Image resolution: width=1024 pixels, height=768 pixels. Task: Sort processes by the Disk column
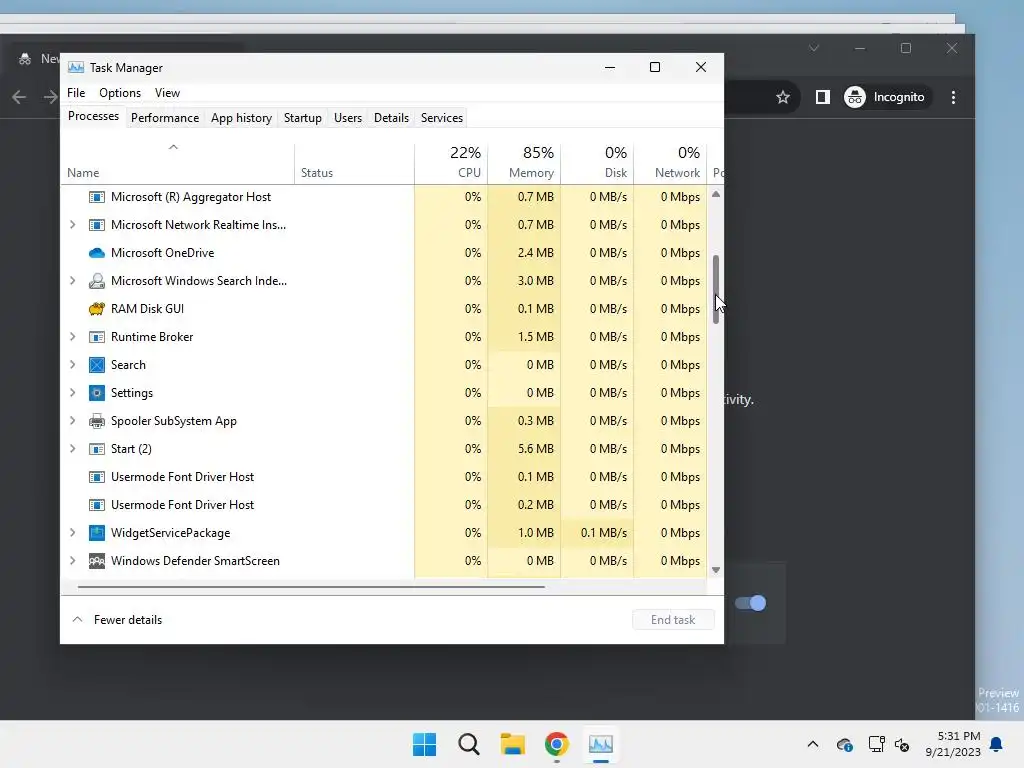[598, 163]
